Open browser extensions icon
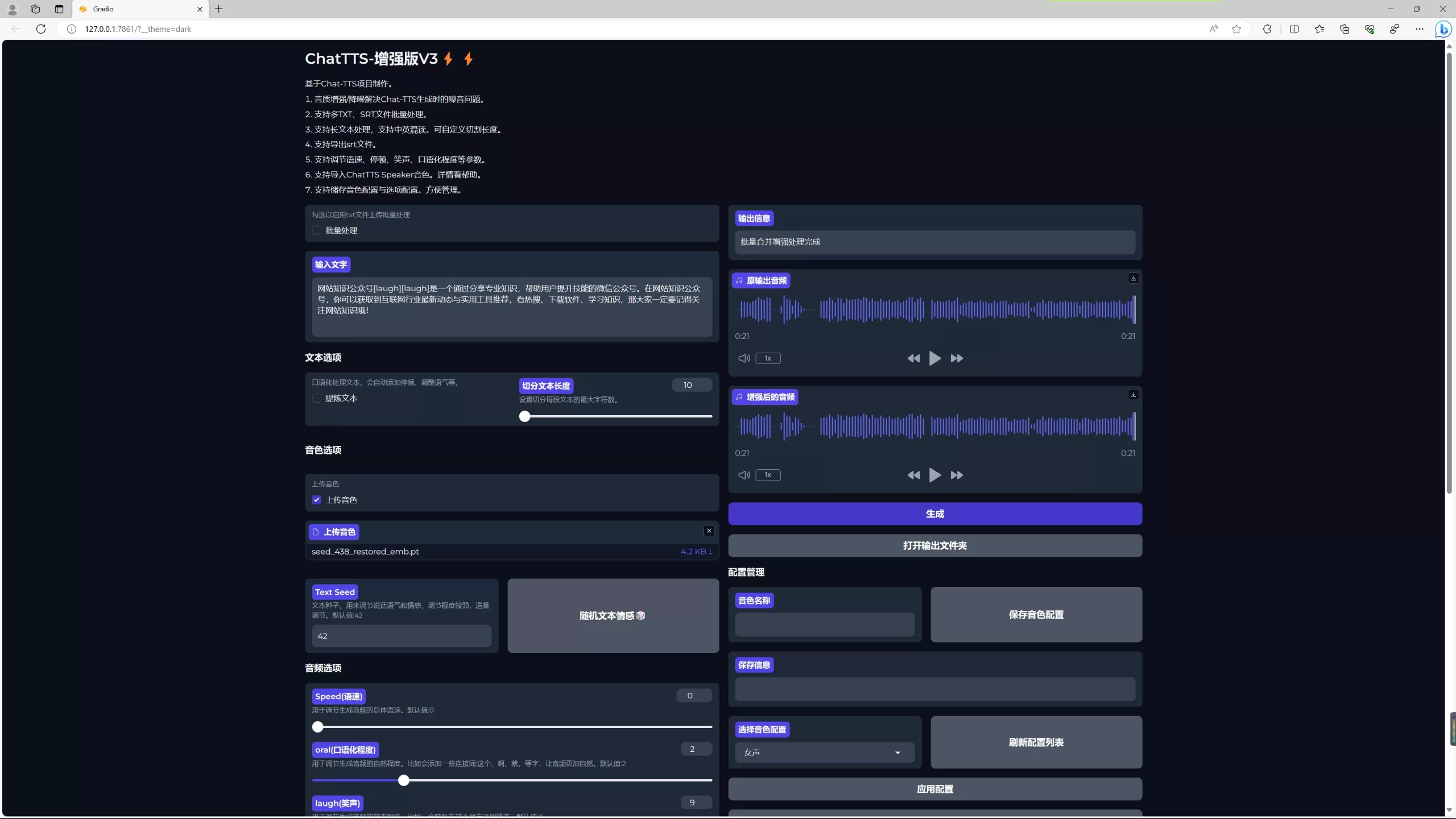1456x819 pixels. click(x=1267, y=29)
